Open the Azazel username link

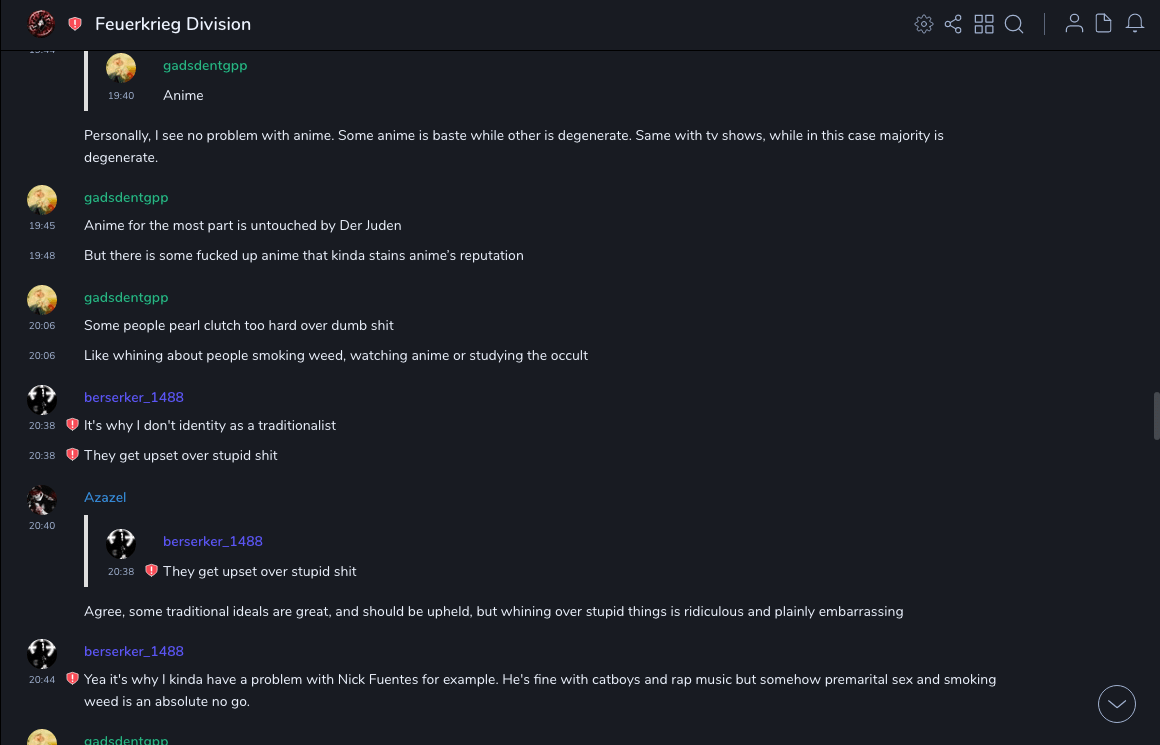point(105,497)
